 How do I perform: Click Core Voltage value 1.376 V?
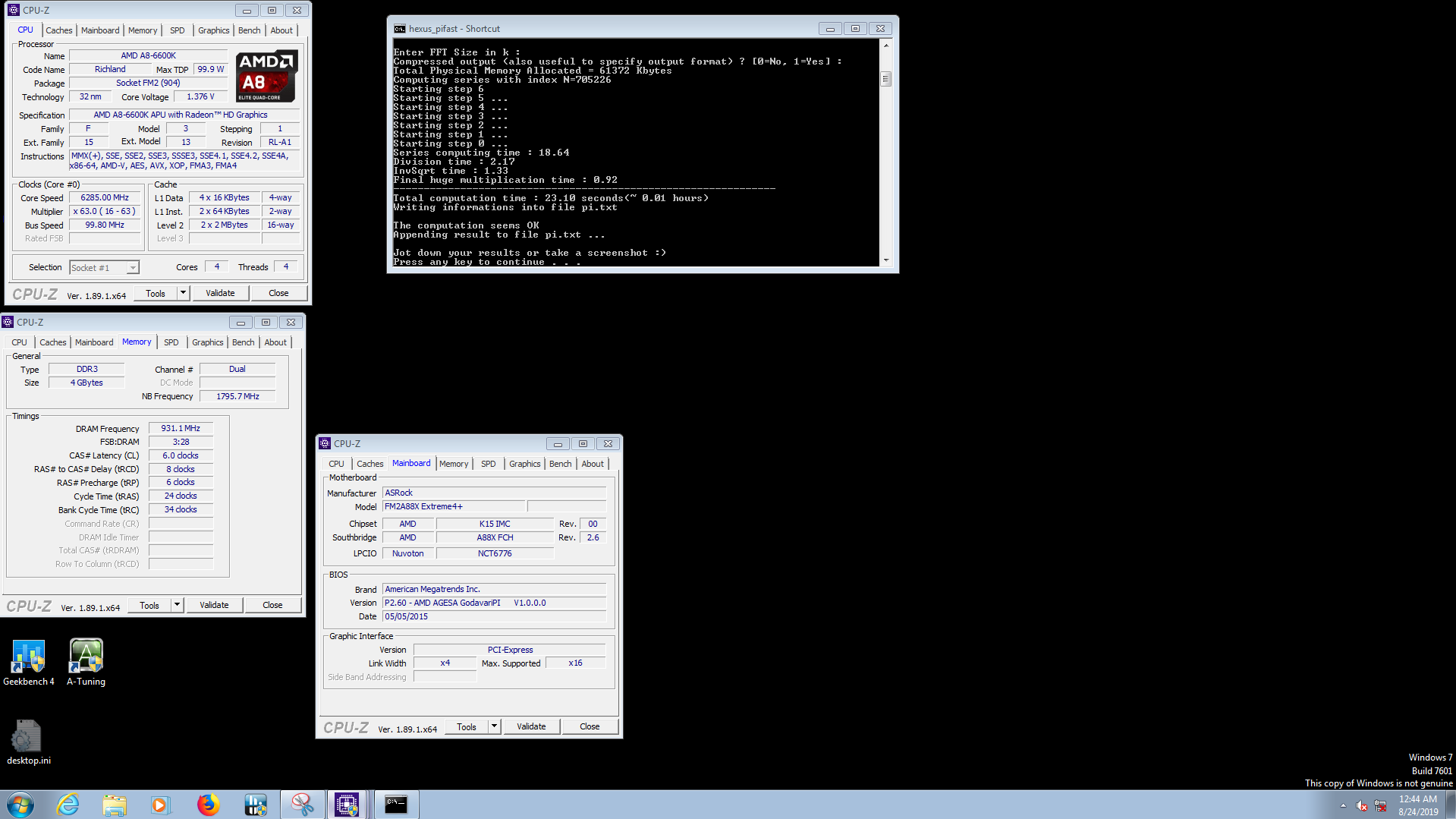click(200, 97)
